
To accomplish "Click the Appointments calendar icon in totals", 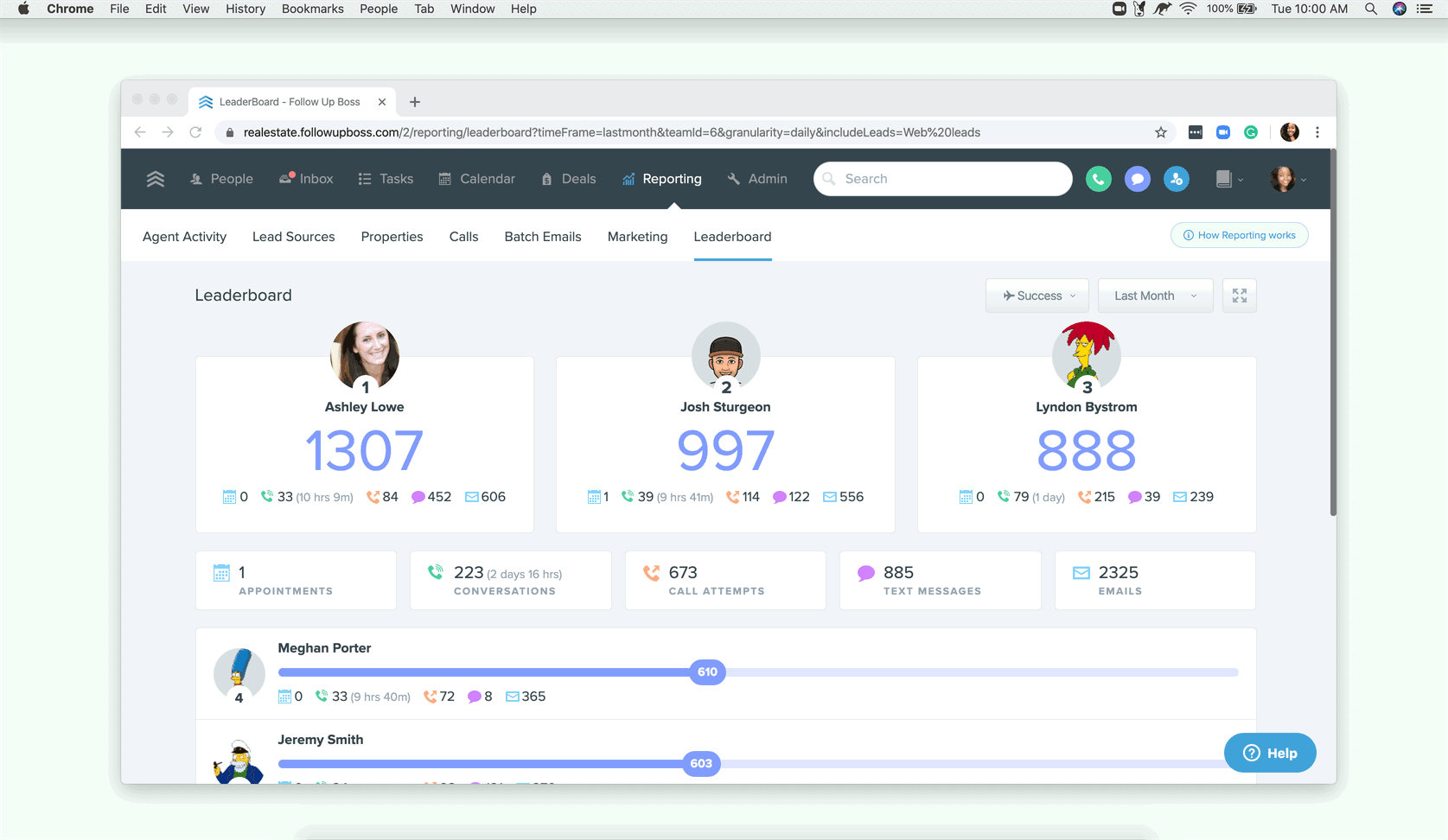I will 221,573.
